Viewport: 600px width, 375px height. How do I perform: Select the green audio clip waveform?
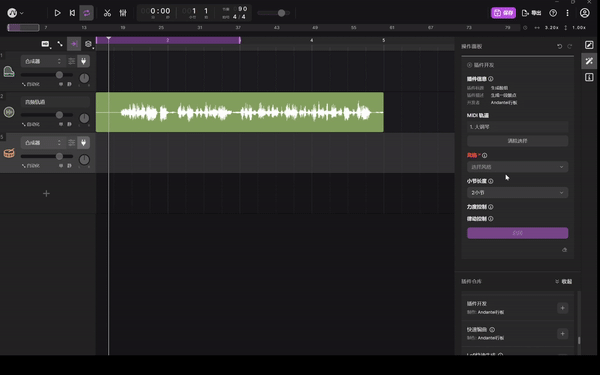click(x=240, y=112)
